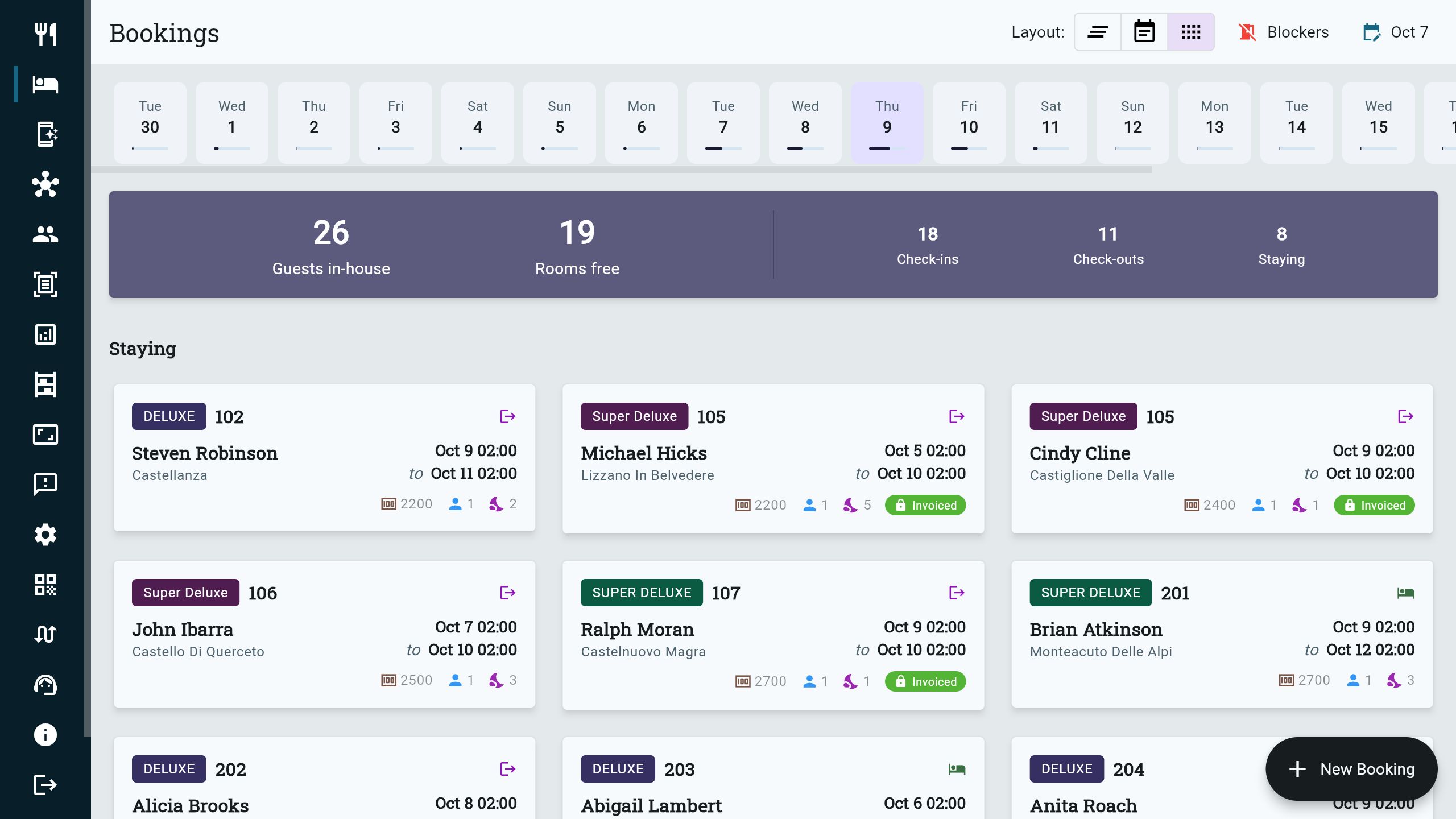The width and height of the screenshot is (1456, 819).
Task: Open support via the headset icon
Action: click(x=45, y=685)
